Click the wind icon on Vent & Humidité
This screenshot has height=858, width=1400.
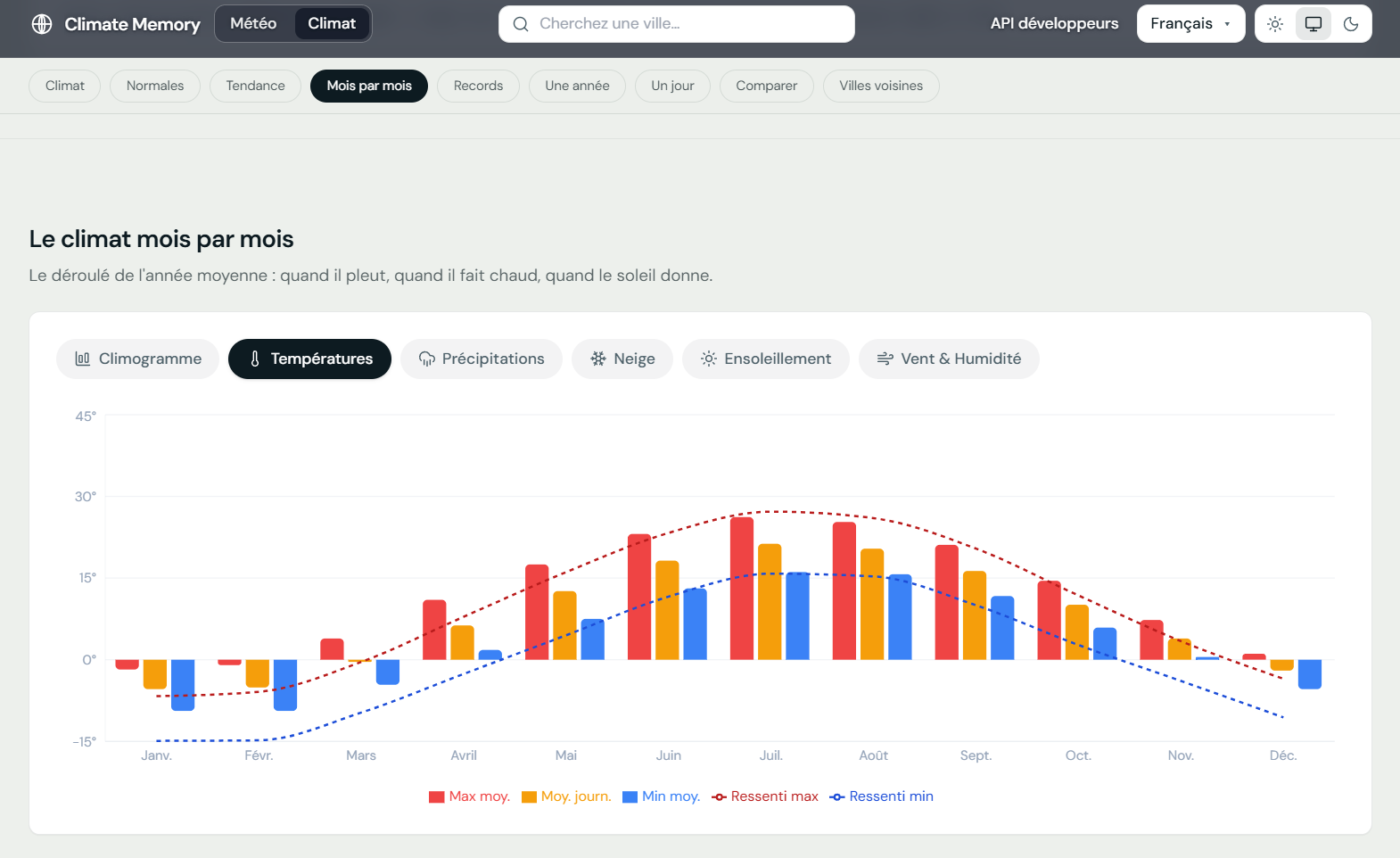point(885,359)
